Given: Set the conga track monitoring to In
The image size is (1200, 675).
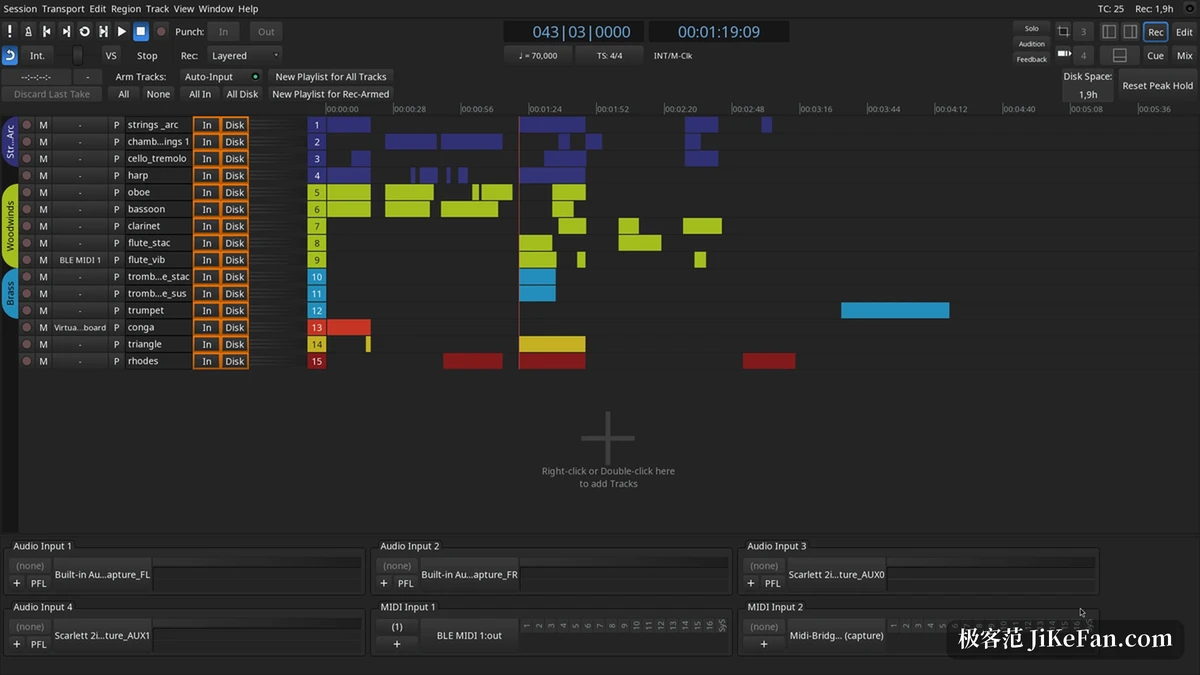Looking at the screenshot, I should tap(207, 328).
